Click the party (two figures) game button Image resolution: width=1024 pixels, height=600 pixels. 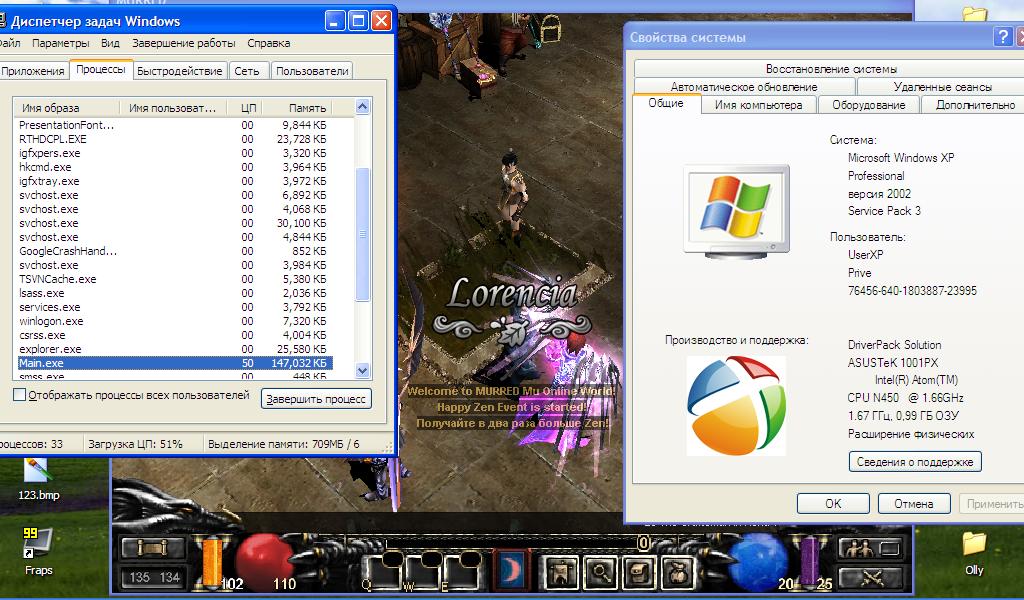point(872,548)
